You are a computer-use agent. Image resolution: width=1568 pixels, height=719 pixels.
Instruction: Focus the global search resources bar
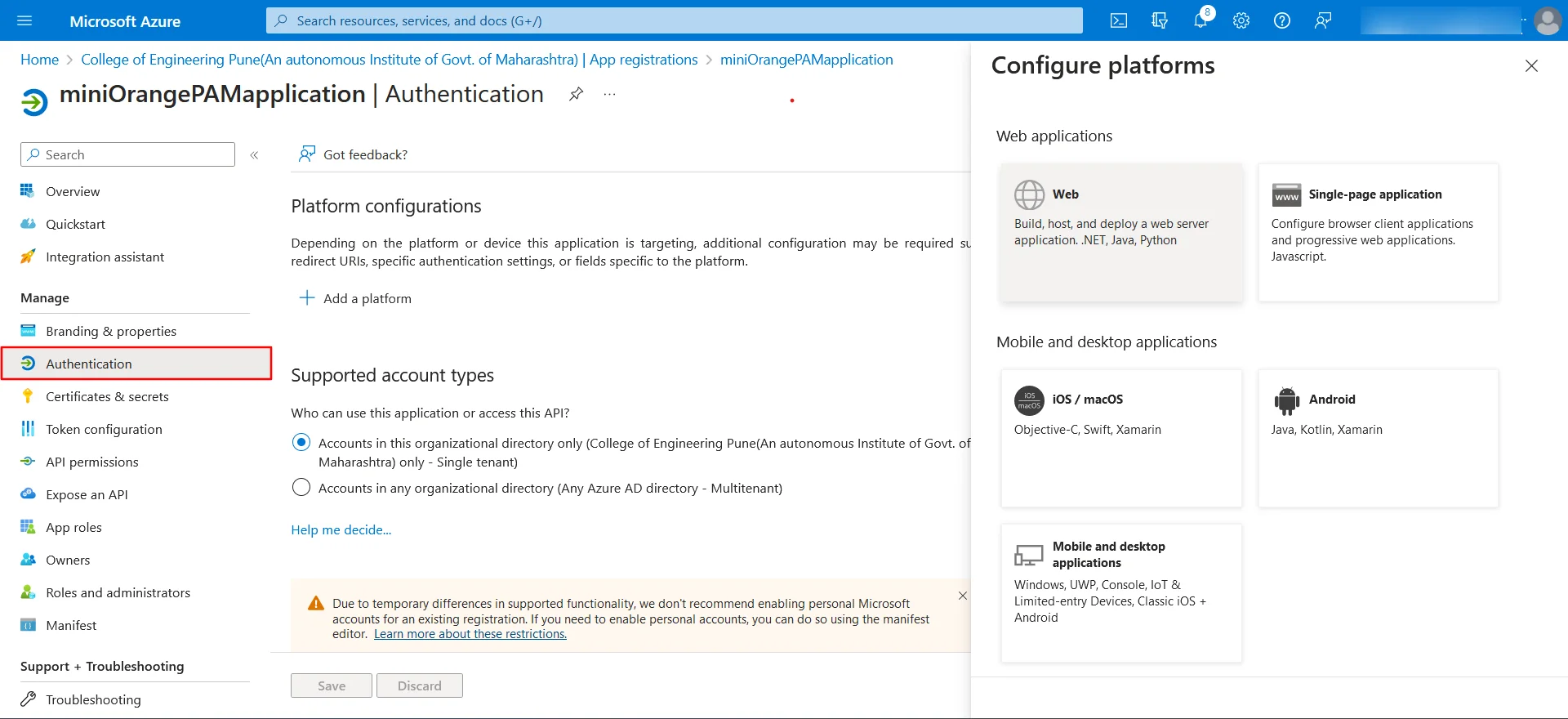coord(675,20)
